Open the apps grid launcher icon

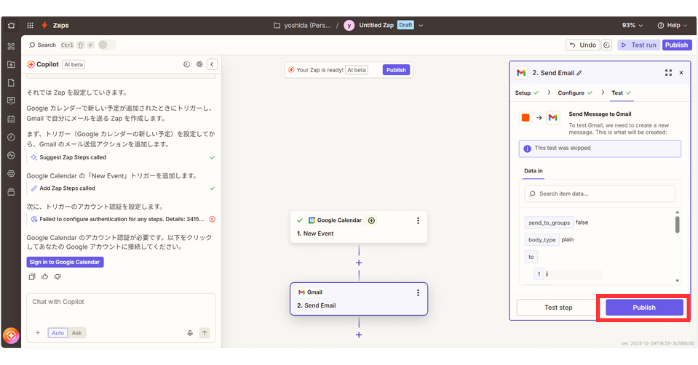tap(30, 25)
